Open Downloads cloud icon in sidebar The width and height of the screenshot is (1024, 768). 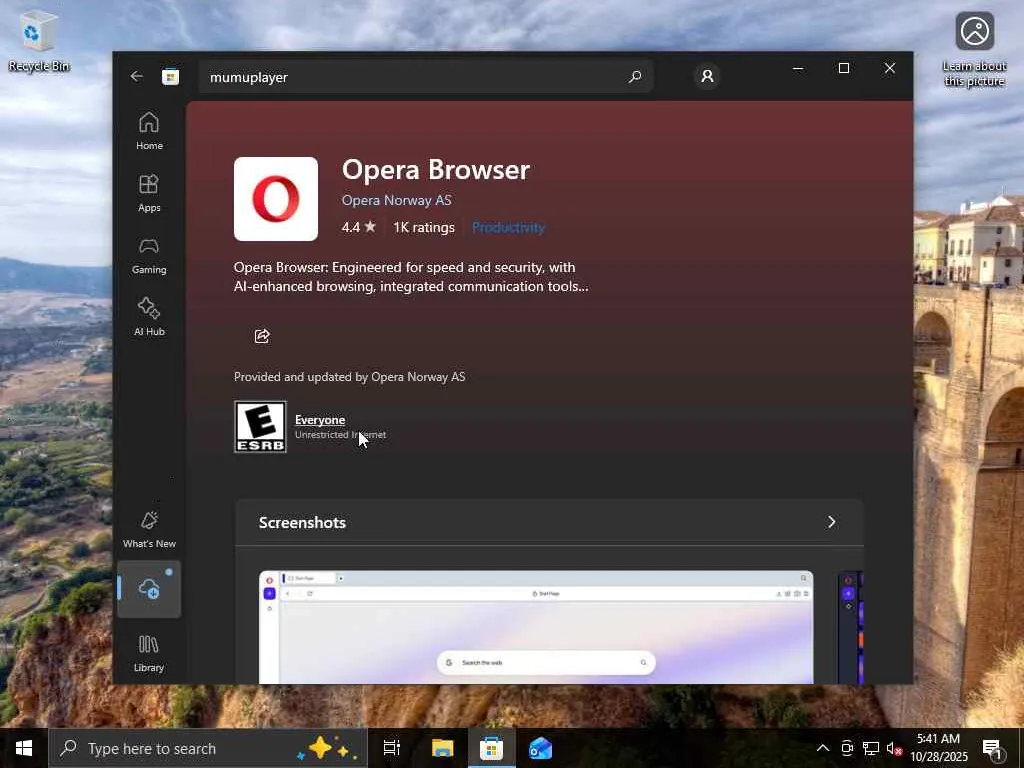point(149,589)
